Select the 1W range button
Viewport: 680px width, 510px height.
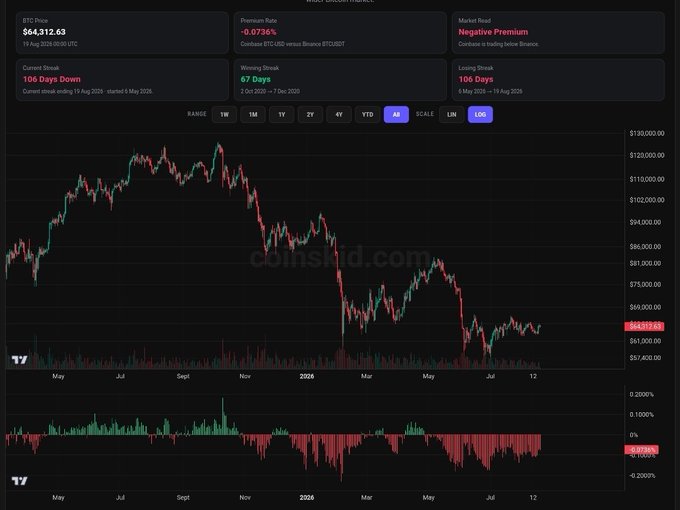224,114
